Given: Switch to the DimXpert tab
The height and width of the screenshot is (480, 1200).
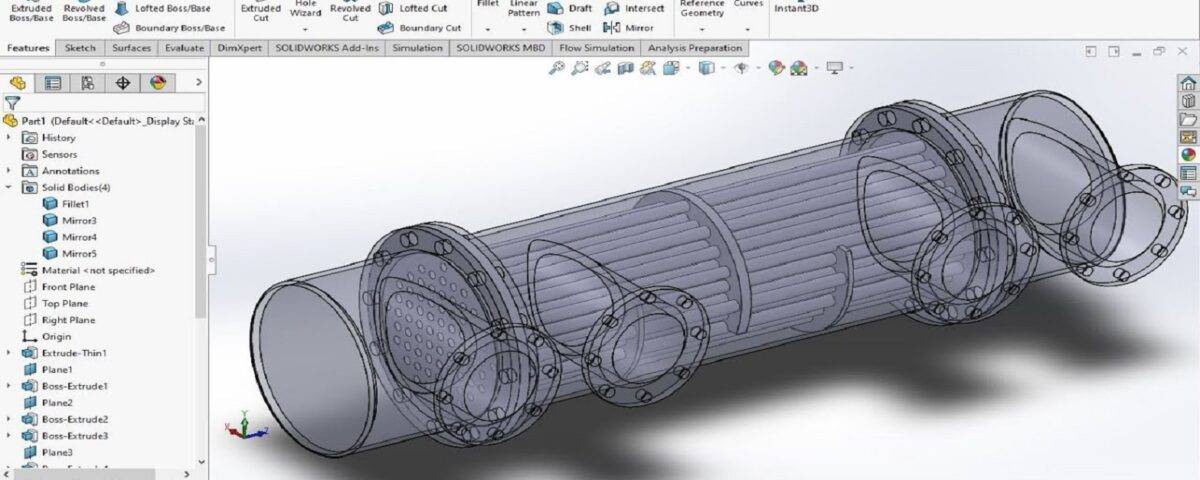Looking at the screenshot, I should coord(240,48).
